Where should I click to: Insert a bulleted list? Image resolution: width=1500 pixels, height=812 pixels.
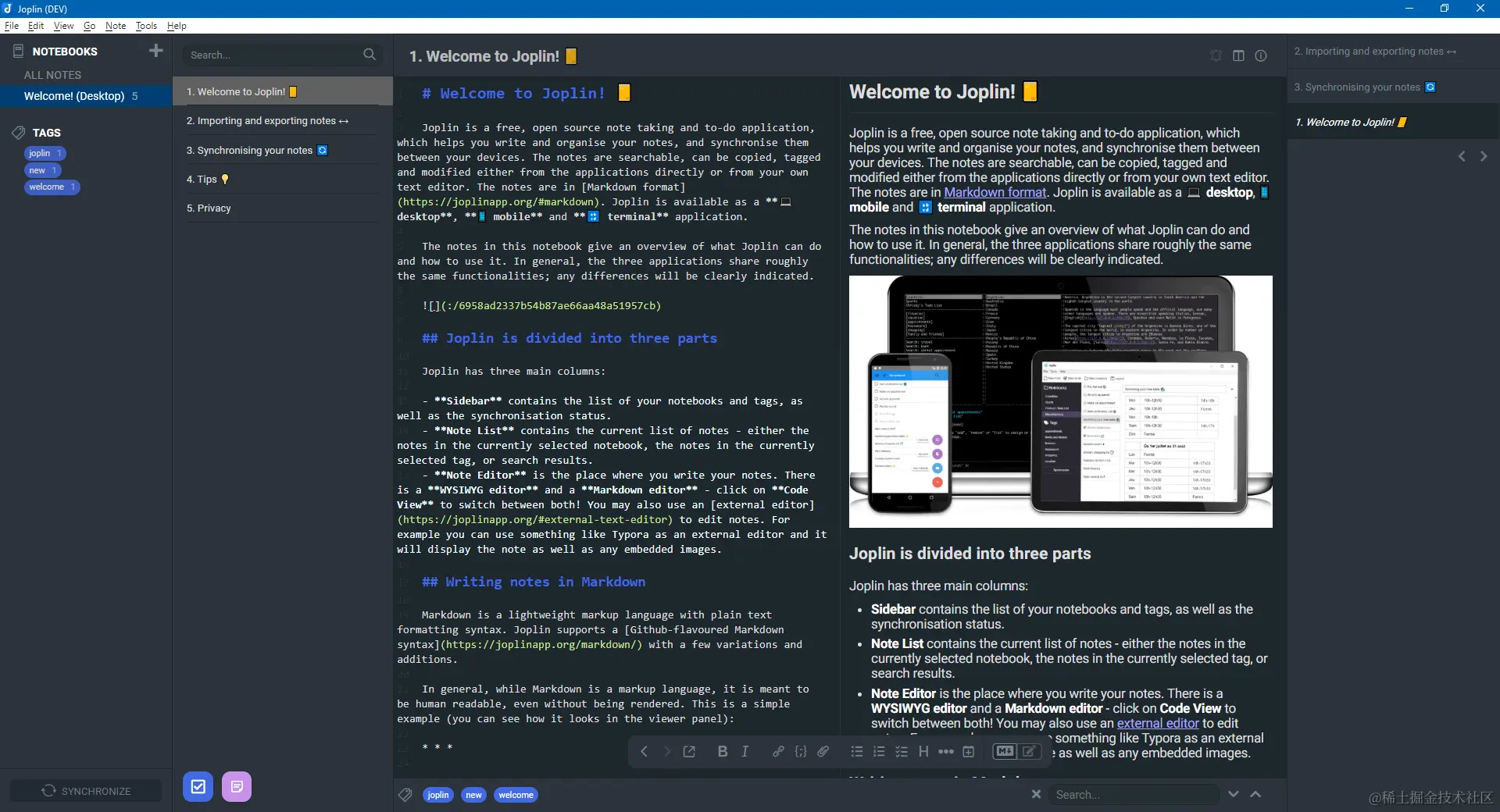[857, 751]
